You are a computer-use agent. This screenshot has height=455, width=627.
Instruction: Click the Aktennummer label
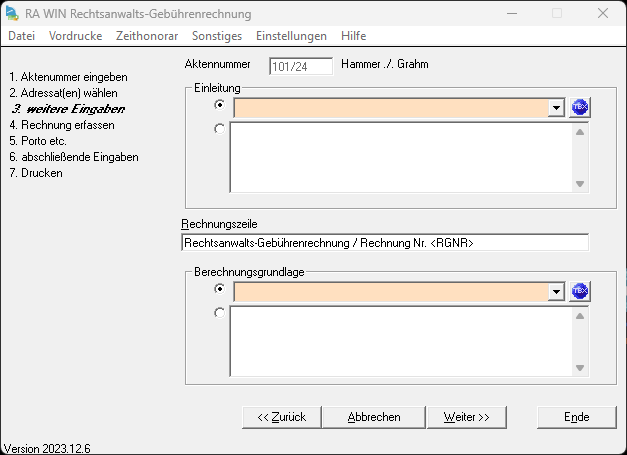coord(218,64)
